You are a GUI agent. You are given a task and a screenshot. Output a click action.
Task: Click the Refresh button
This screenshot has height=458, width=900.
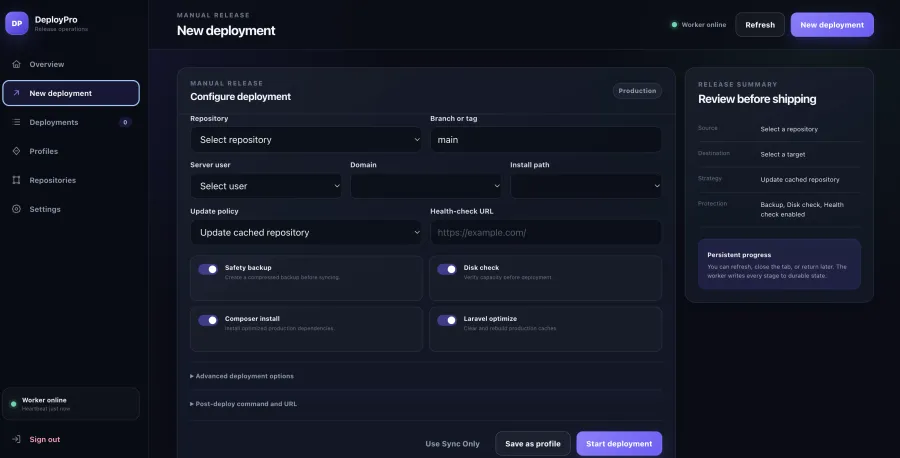(760, 25)
